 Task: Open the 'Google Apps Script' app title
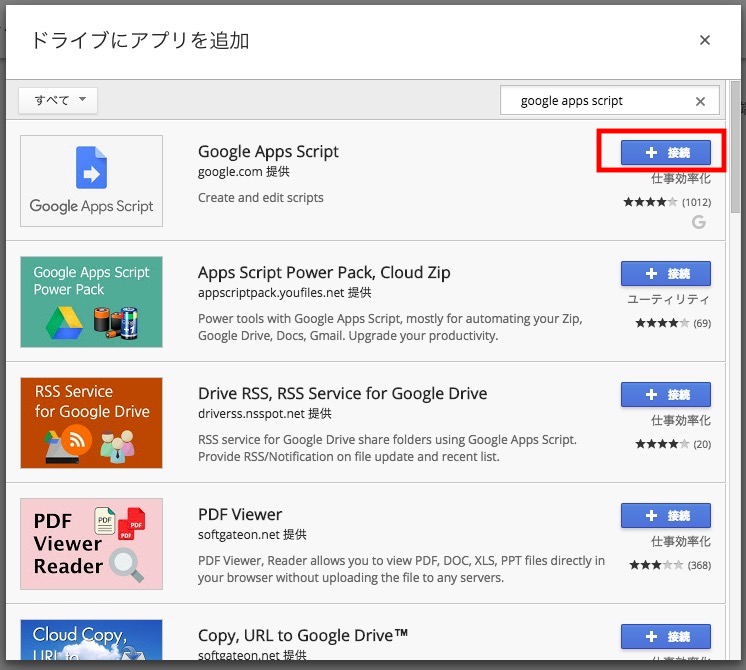point(268,152)
